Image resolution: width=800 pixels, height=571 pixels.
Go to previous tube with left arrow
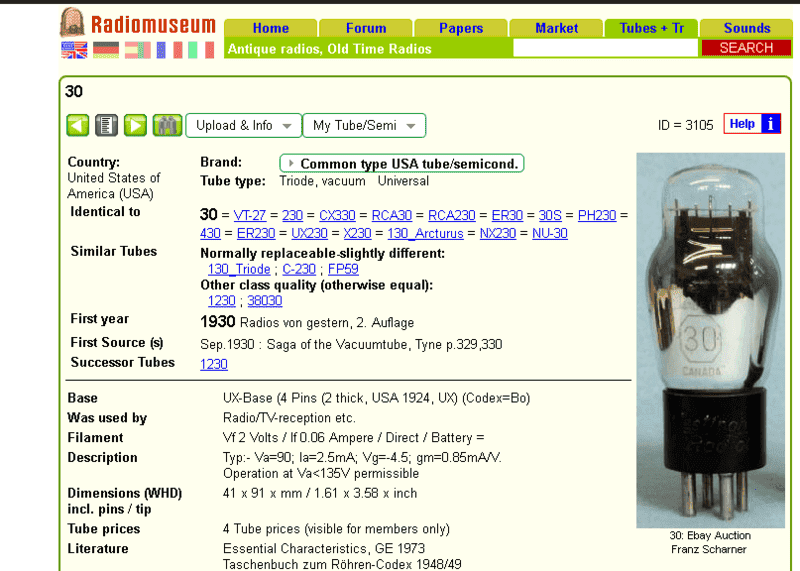78,126
